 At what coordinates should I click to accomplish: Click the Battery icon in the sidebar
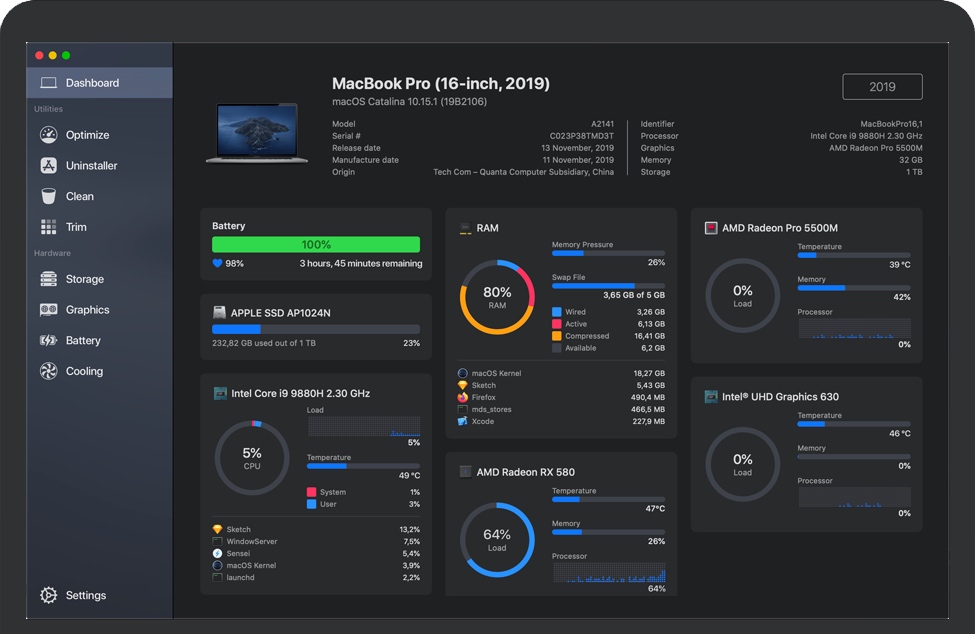pos(49,340)
